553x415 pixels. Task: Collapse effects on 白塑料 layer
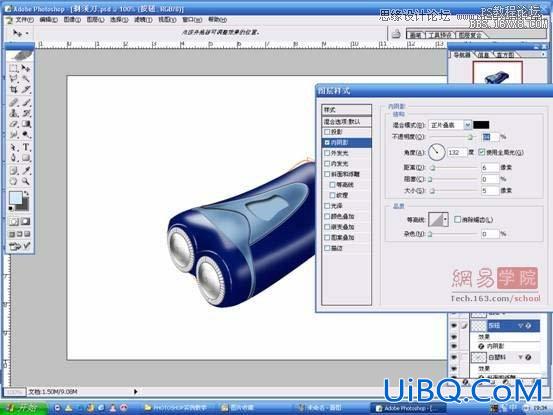(520, 358)
